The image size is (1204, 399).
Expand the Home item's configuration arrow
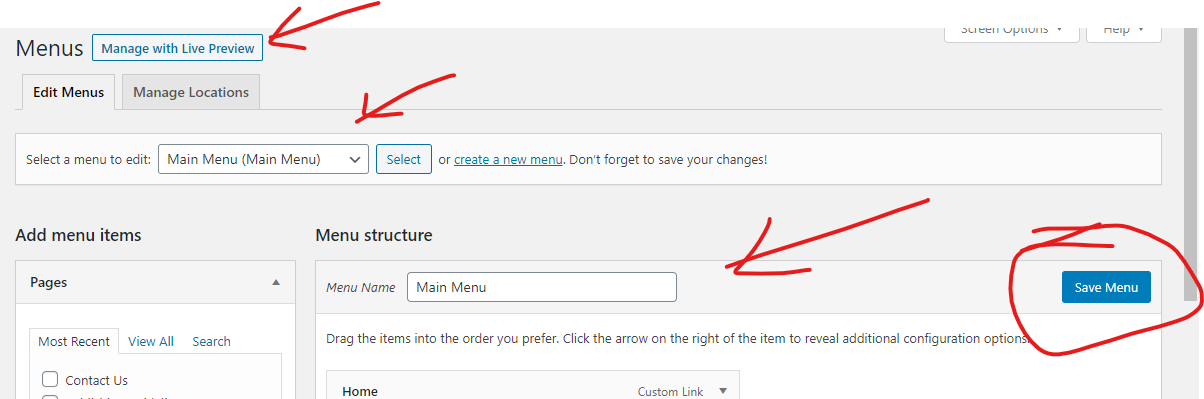(723, 391)
